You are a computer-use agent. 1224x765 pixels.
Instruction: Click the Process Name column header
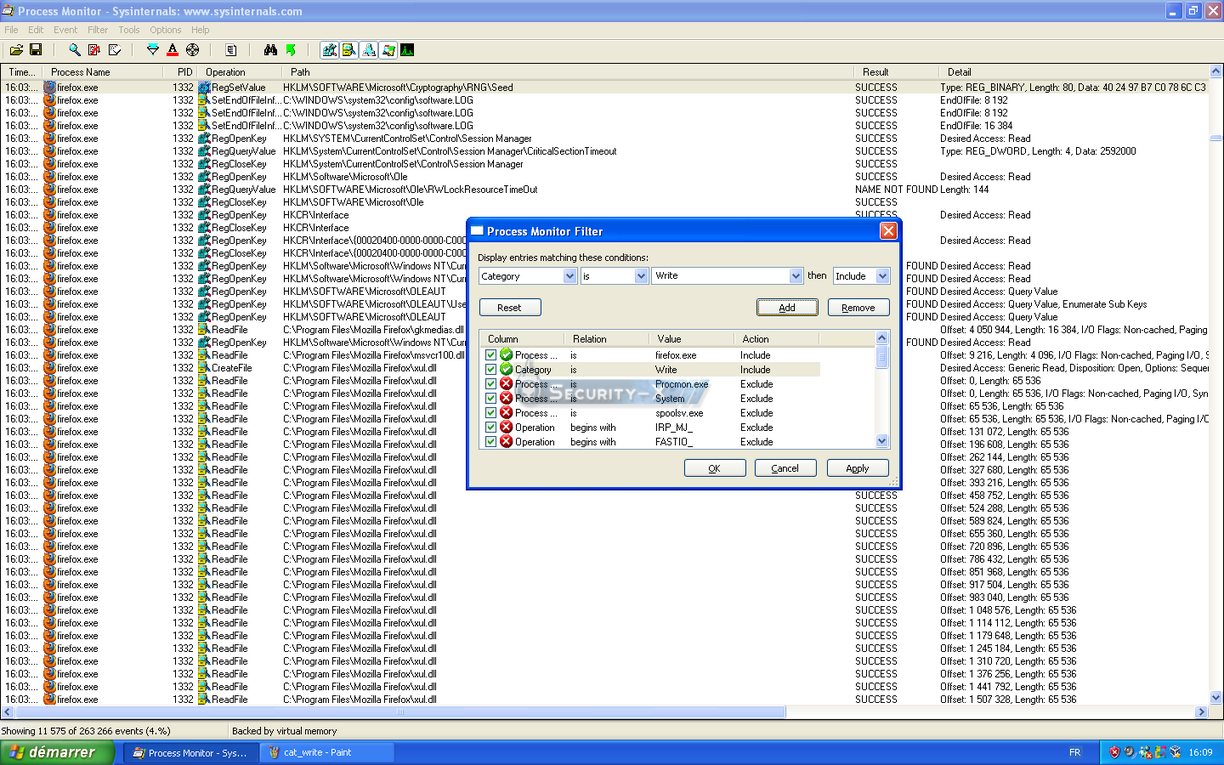coord(103,72)
